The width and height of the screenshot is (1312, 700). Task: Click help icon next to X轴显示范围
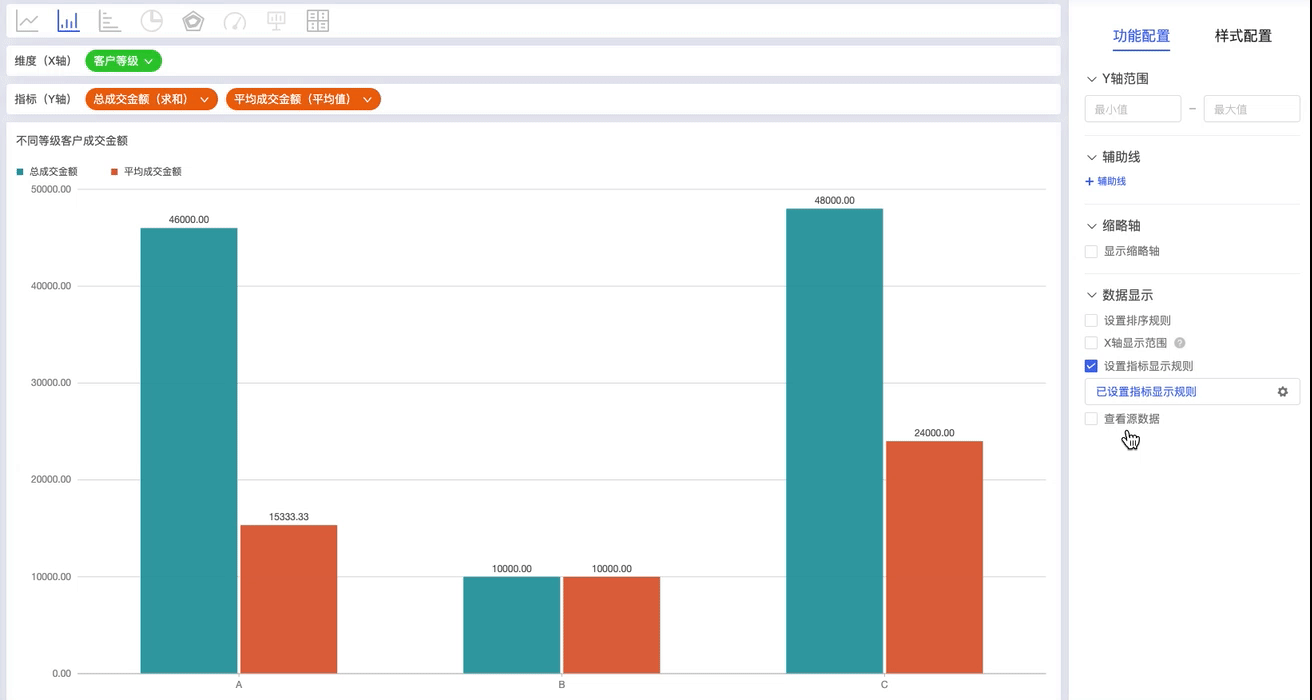coord(1180,343)
